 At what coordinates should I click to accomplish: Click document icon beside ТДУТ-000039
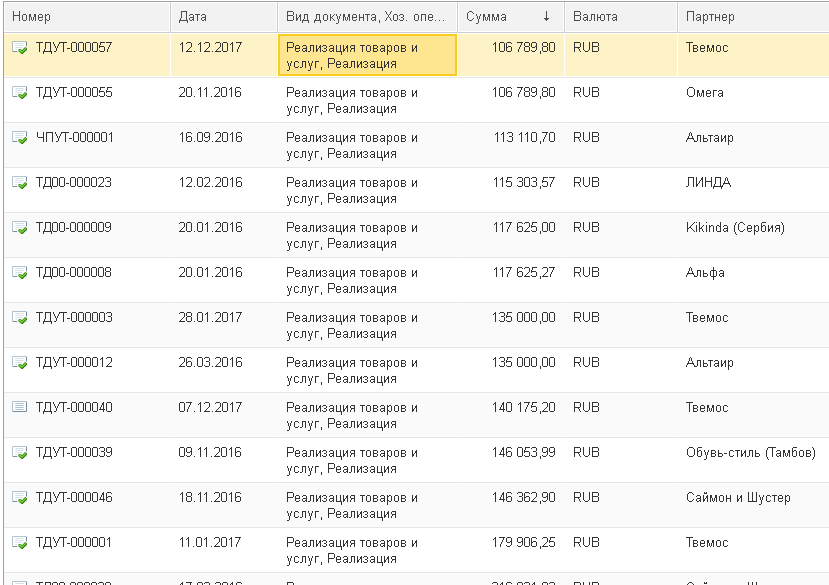point(19,453)
